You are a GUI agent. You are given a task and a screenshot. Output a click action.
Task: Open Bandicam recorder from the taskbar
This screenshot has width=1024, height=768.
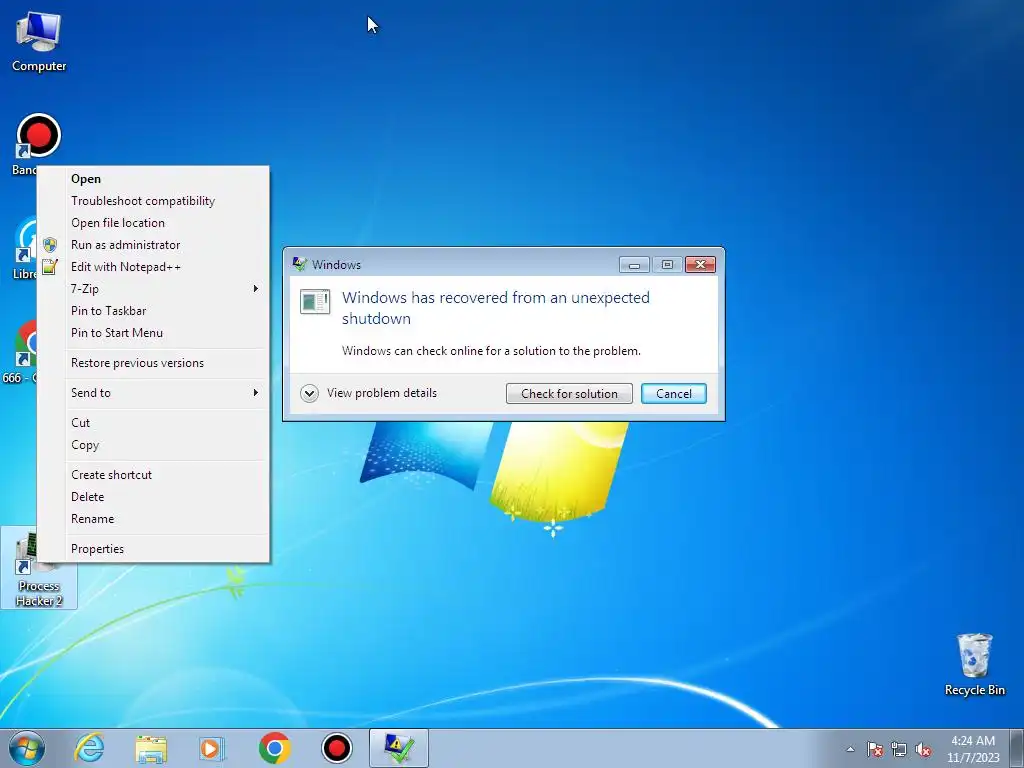click(336, 748)
